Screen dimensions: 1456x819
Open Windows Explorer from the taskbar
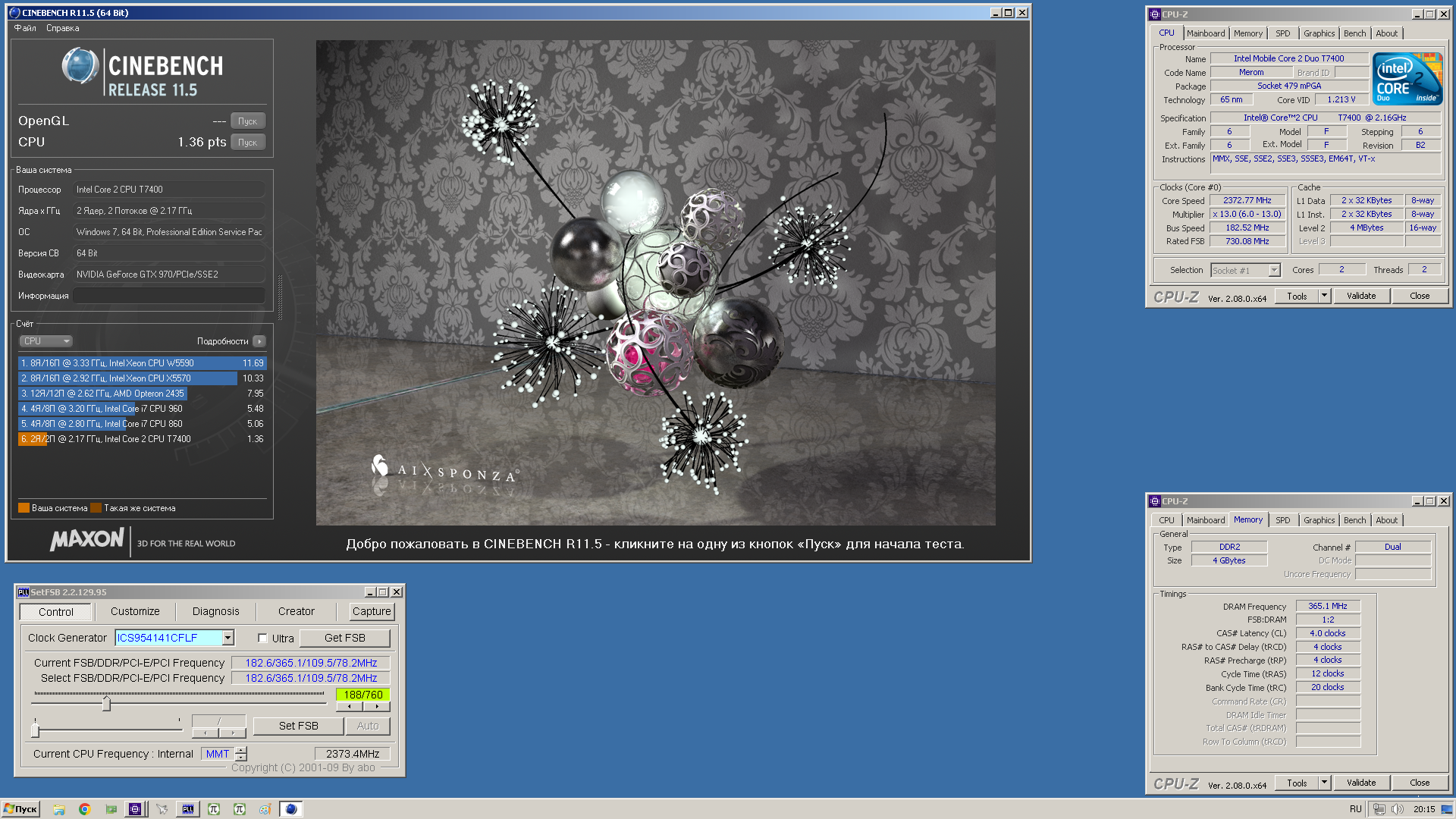click(59, 809)
